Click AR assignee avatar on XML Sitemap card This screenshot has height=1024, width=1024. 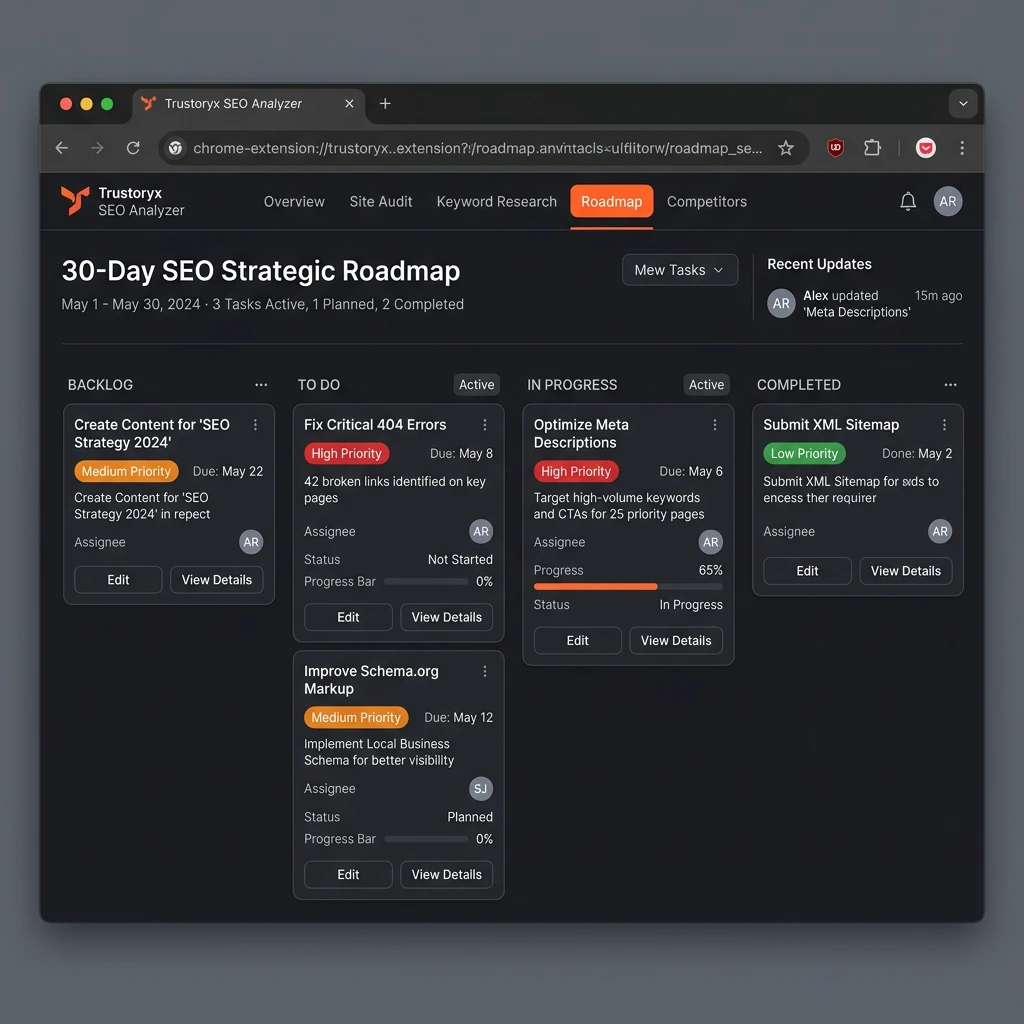pyautogui.click(x=940, y=532)
